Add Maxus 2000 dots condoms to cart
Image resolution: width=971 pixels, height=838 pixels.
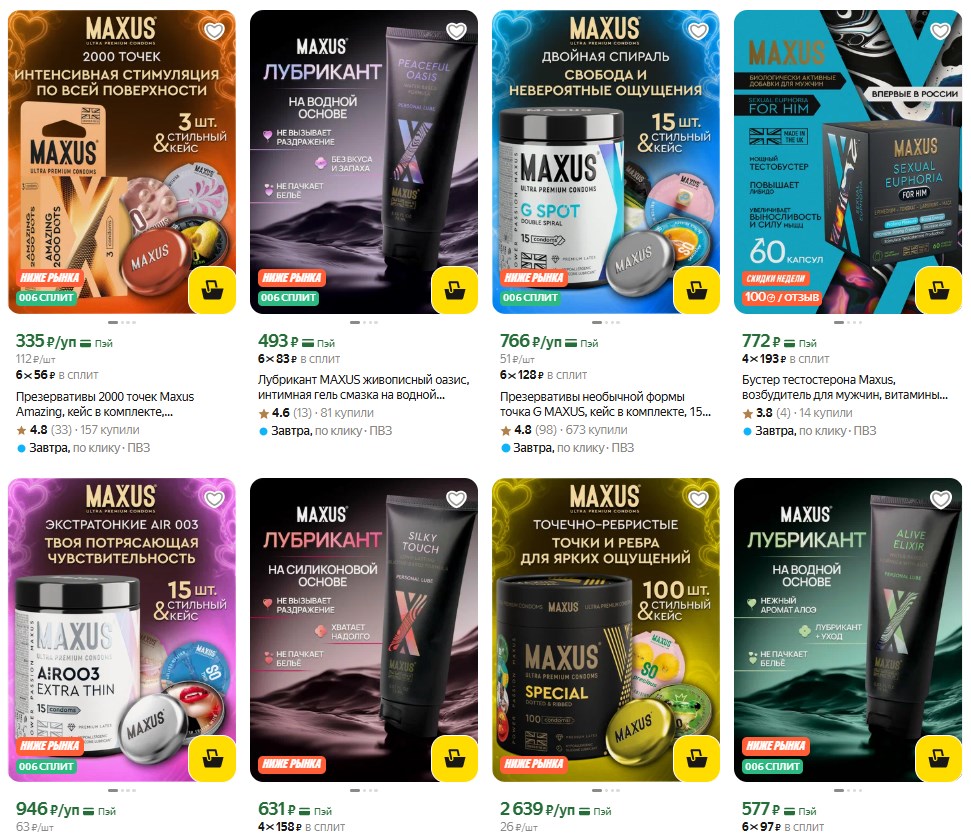(212, 289)
